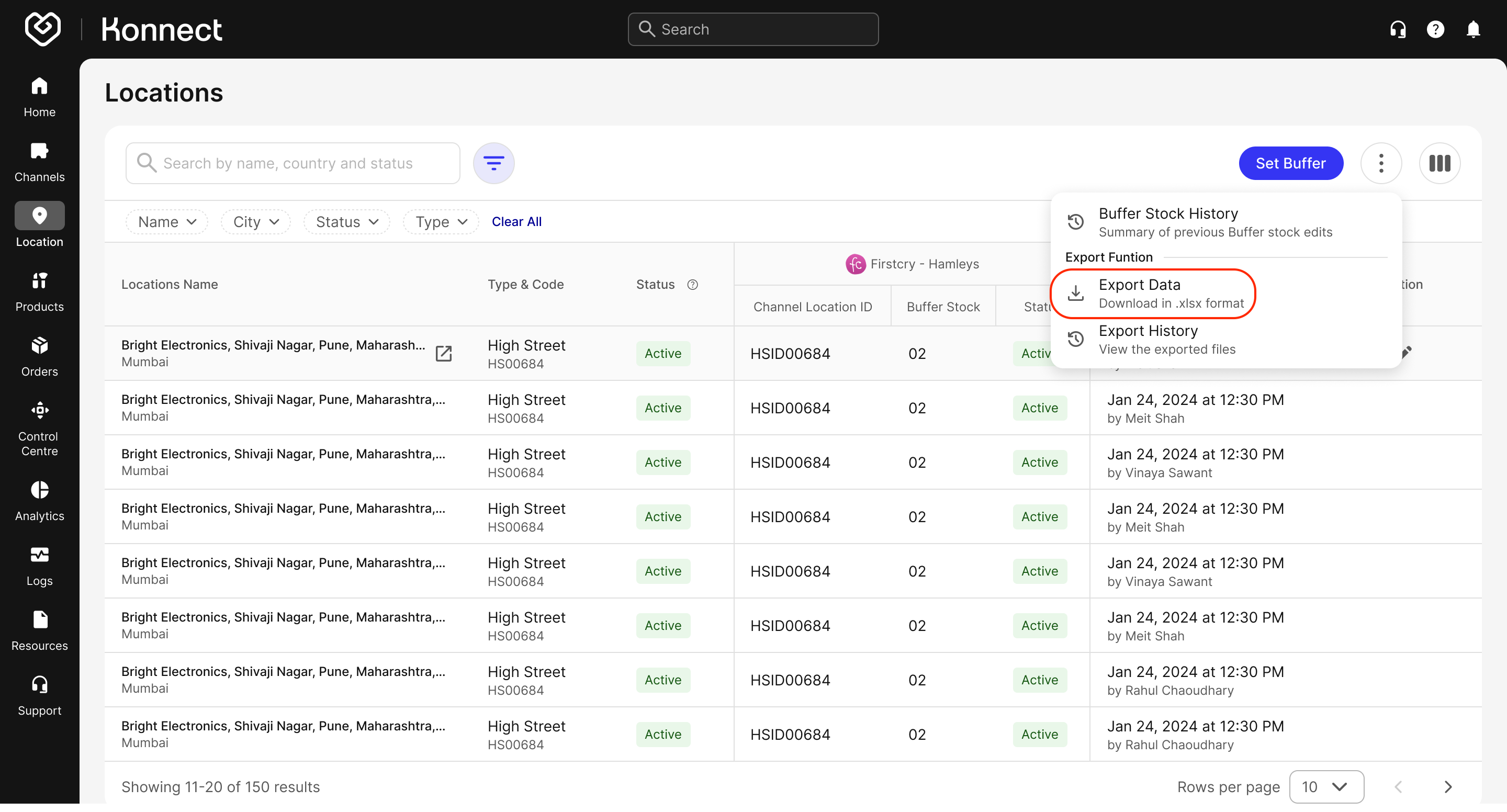1507x812 pixels.
Task: Click the 'by Vinaya Sawant' text in third row
Action: [x=1160, y=472]
